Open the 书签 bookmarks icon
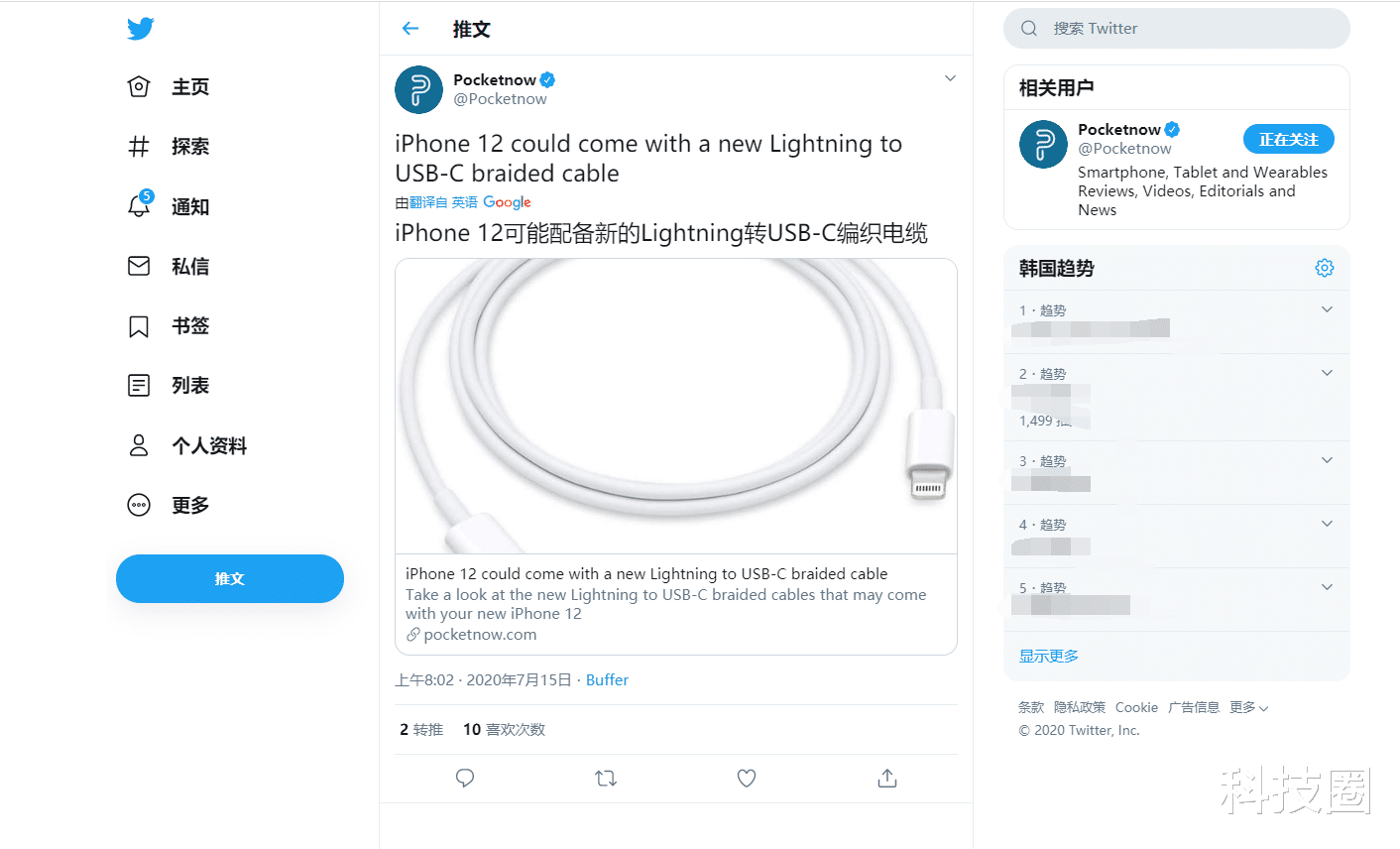Viewport: 1400px width, 849px height. point(139,325)
